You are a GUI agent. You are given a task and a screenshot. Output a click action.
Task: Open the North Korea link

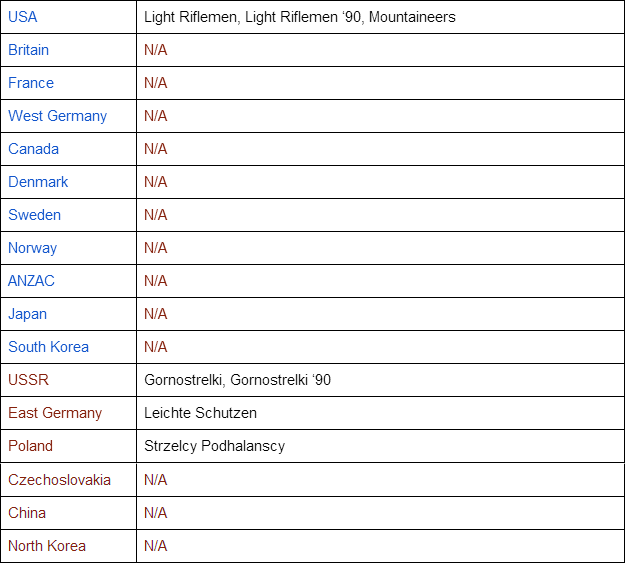click(x=47, y=546)
